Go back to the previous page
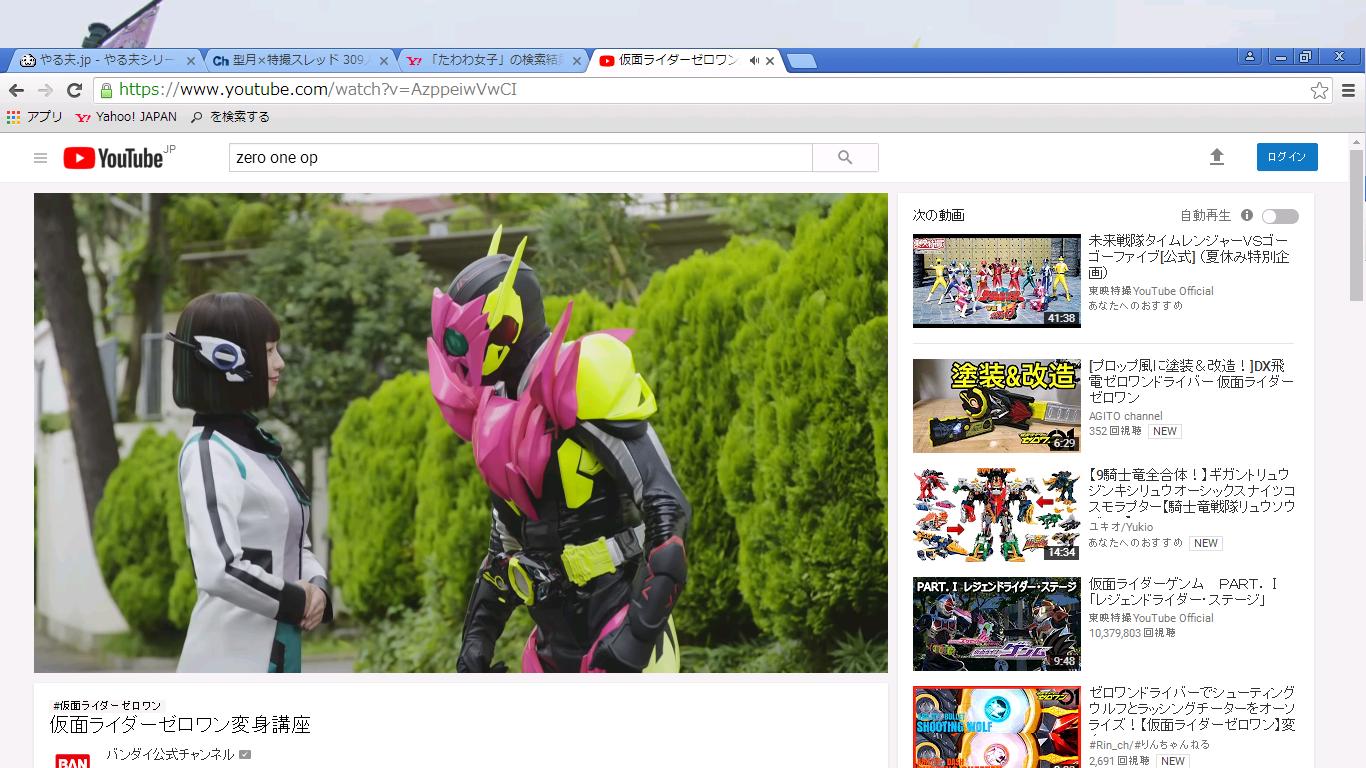1366x768 pixels. click(17, 90)
